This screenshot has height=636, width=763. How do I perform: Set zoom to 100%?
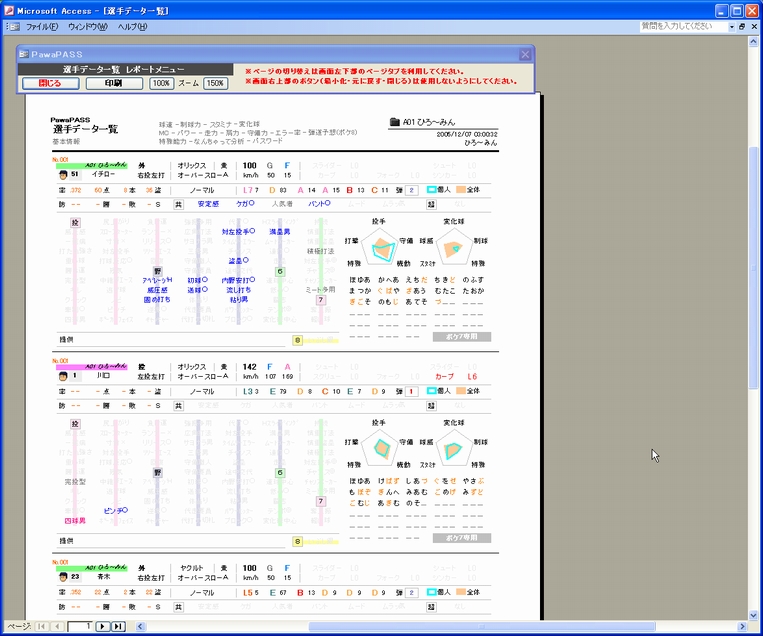tap(161, 83)
